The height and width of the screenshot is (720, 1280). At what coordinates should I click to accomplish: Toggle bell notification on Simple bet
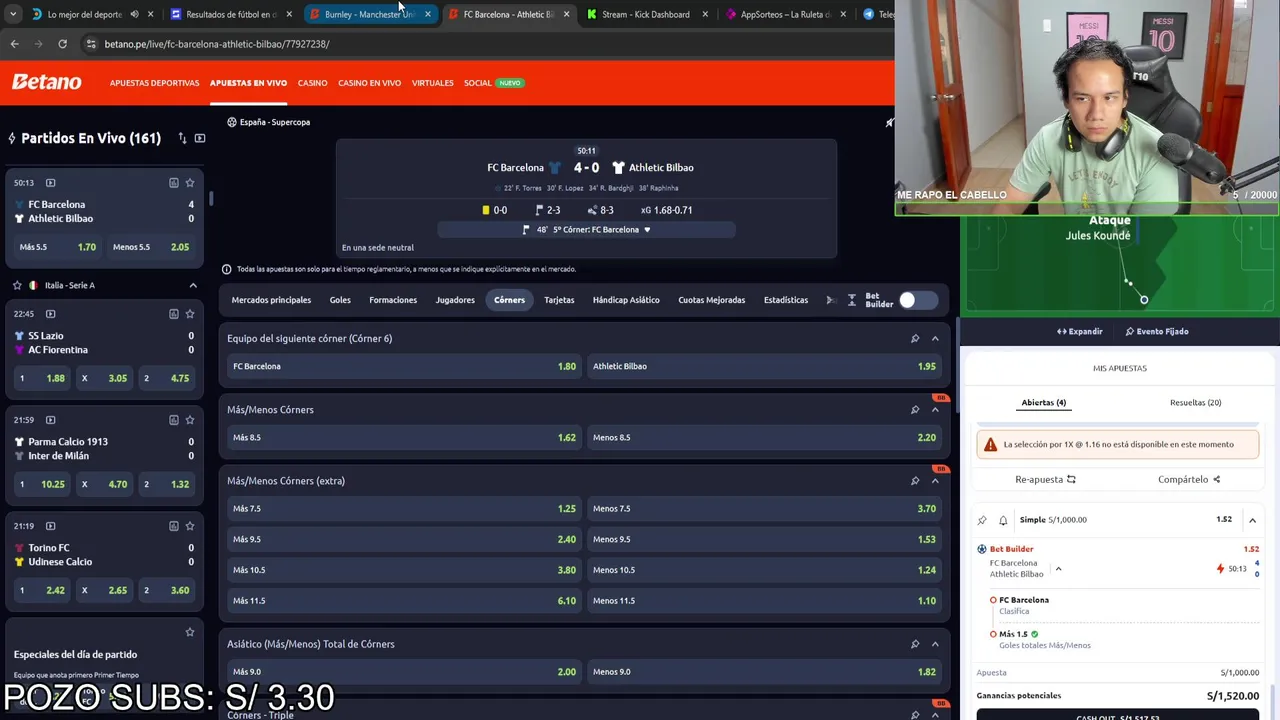pos(1003,520)
